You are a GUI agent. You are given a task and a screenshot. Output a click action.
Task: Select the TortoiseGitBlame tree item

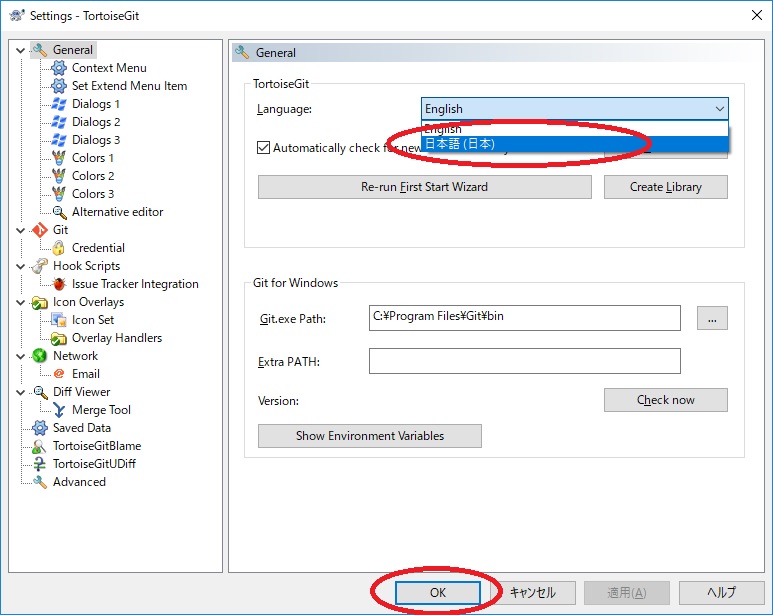tap(97, 446)
